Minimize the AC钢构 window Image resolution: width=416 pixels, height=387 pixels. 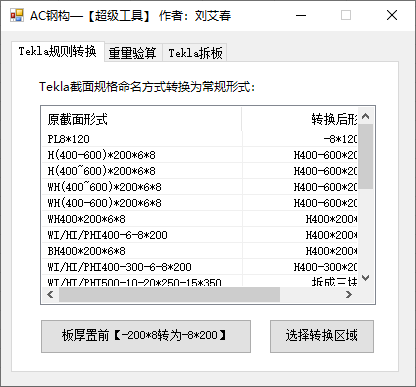(x=301, y=15)
